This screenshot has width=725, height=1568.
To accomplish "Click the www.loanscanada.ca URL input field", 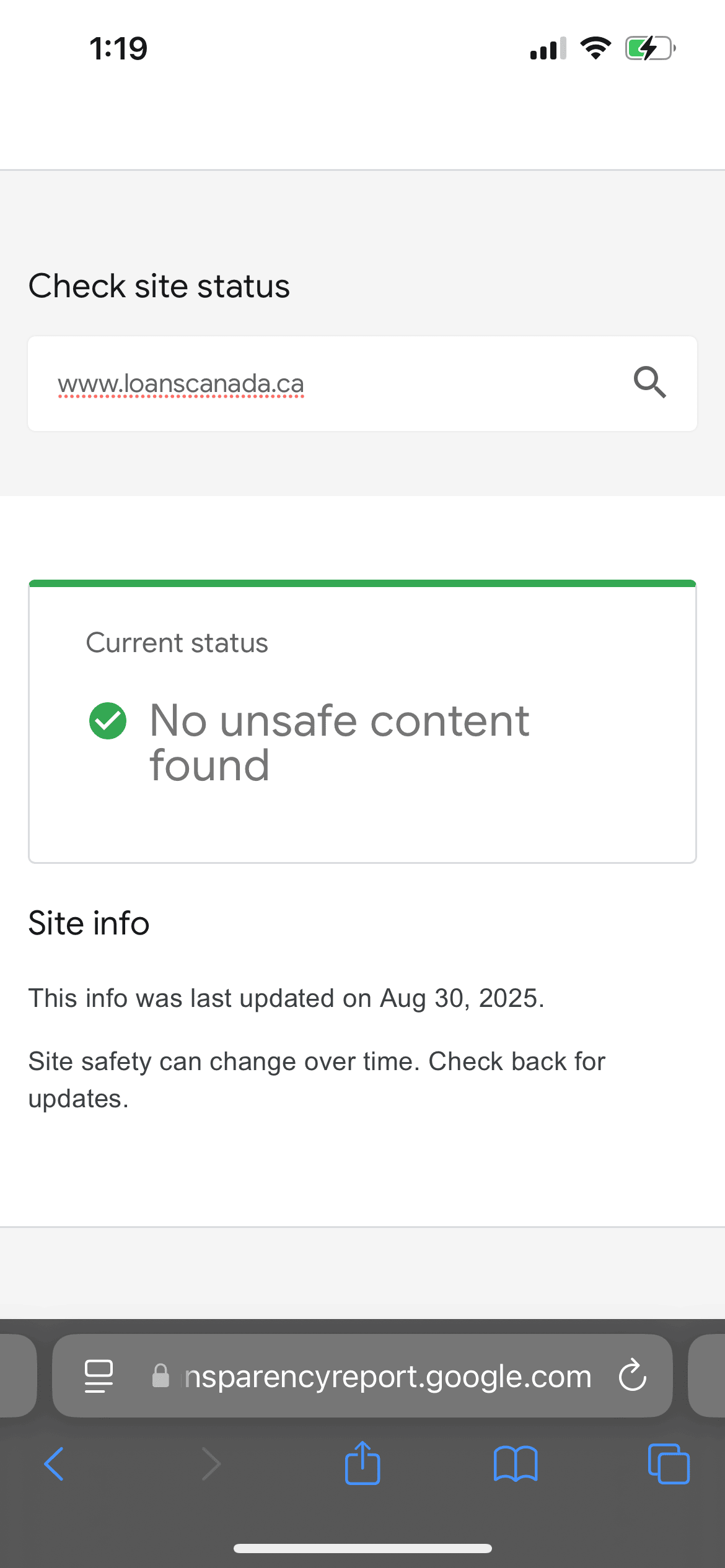I will coord(362,383).
